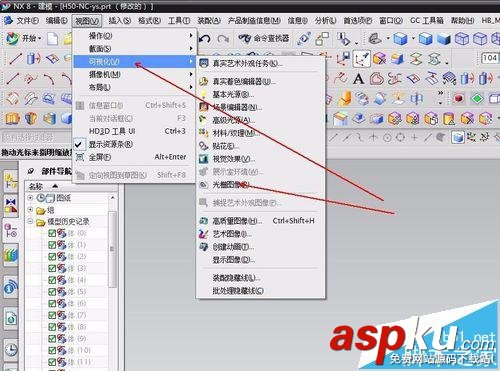Screen dimensions: 500x371
Task: Open the history clock resource bar tab
Action: (x=11, y=350)
